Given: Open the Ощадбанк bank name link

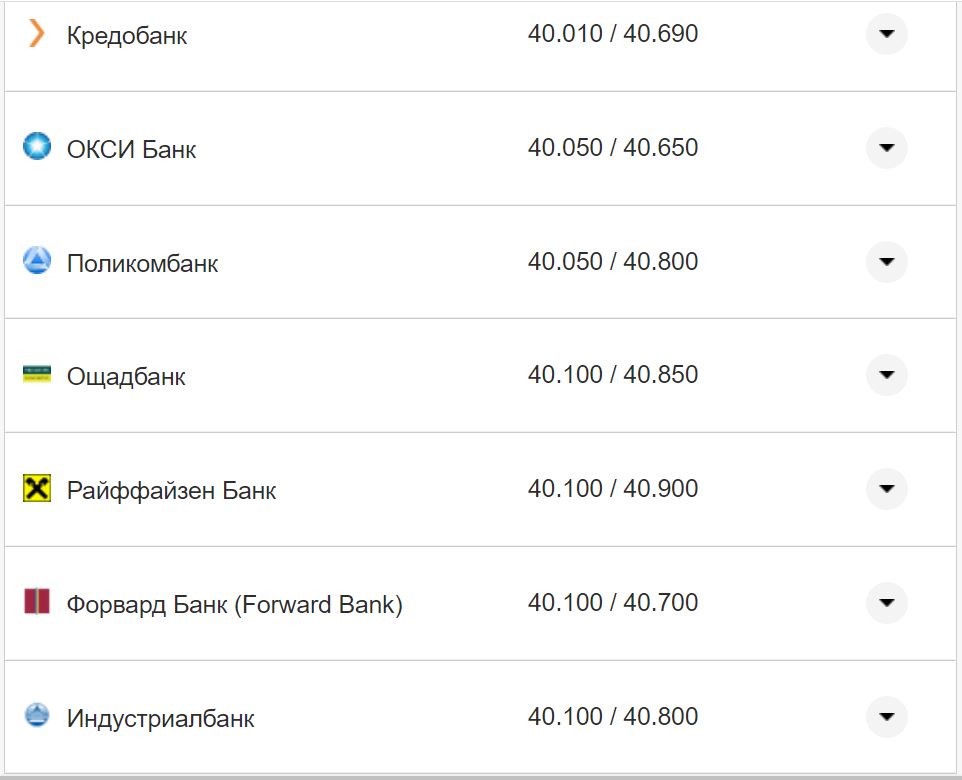Looking at the screenshot, I should point(126,377).
